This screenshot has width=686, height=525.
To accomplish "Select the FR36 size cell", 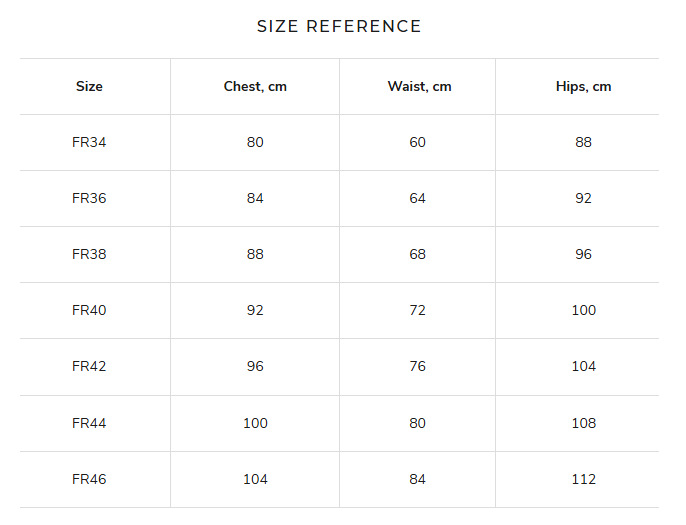I will 89,198.
